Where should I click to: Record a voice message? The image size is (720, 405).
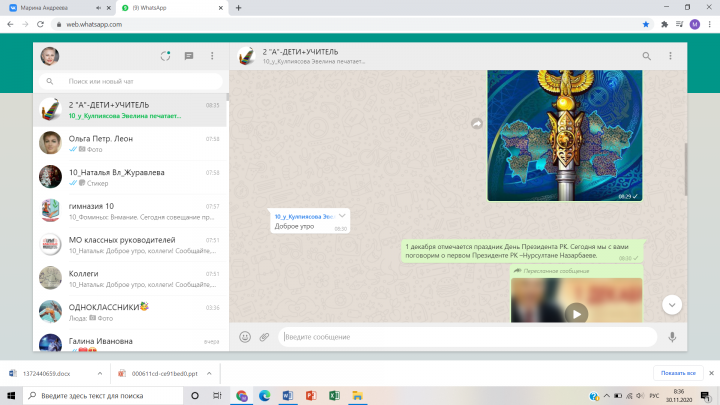[x=672, y=337]
